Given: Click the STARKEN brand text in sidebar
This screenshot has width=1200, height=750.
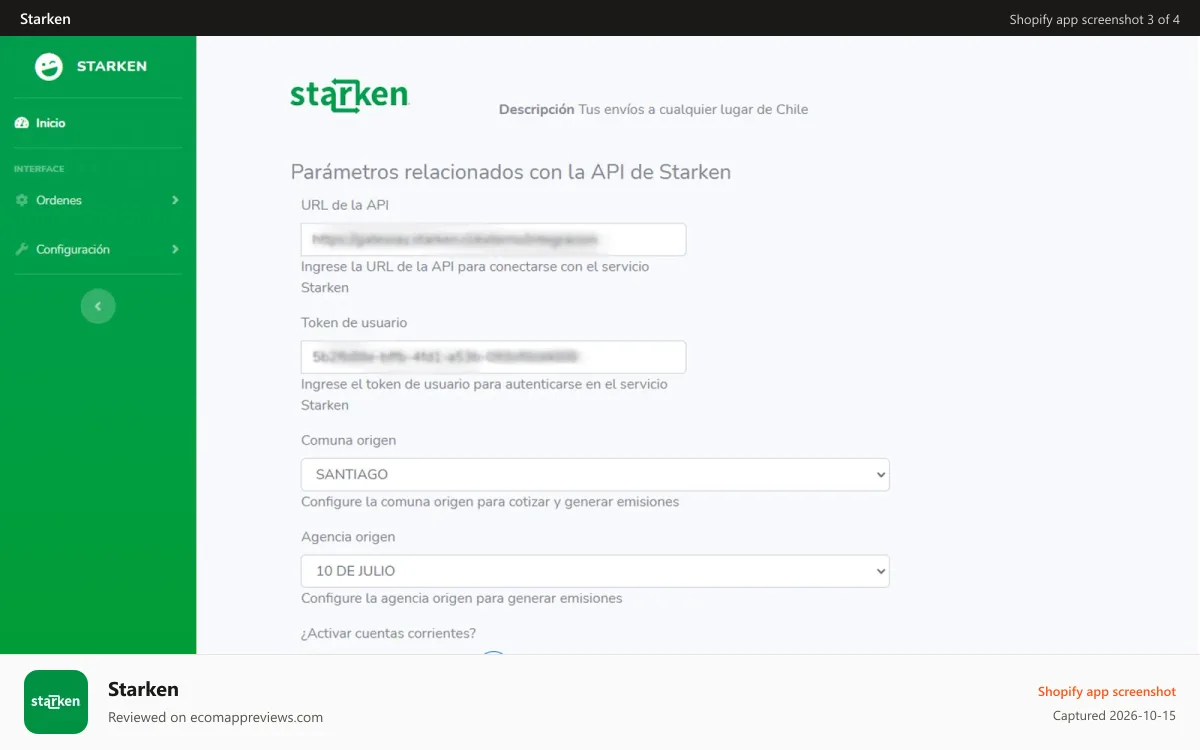Looking at the screenshot, I should point(112,66).
